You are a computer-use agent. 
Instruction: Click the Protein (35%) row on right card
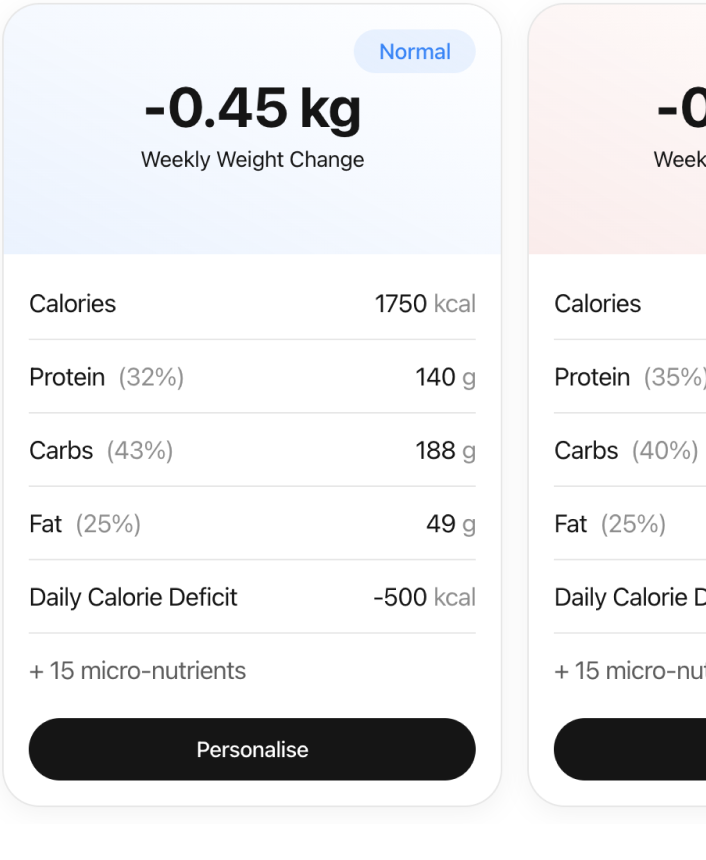(x=629, y=377)
